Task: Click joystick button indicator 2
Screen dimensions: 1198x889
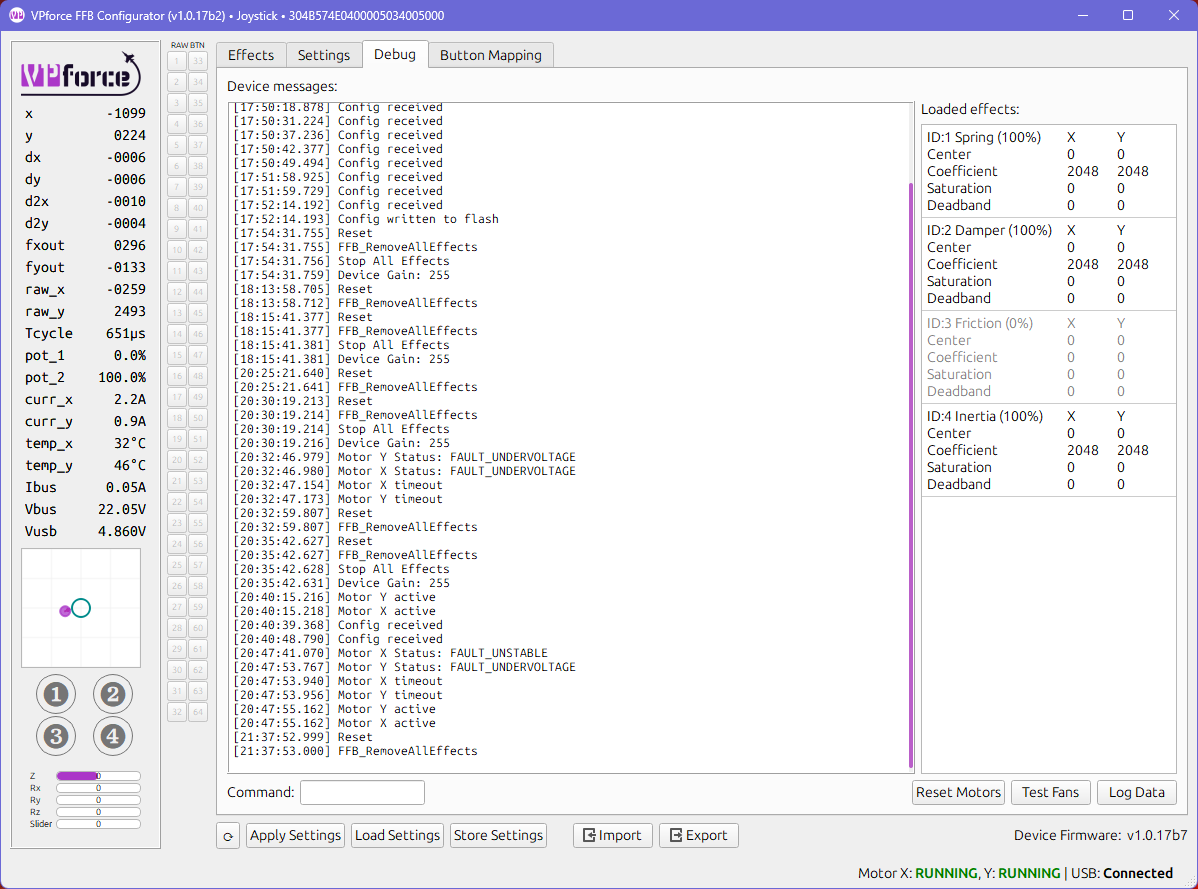Action: (x=113, y=694)
